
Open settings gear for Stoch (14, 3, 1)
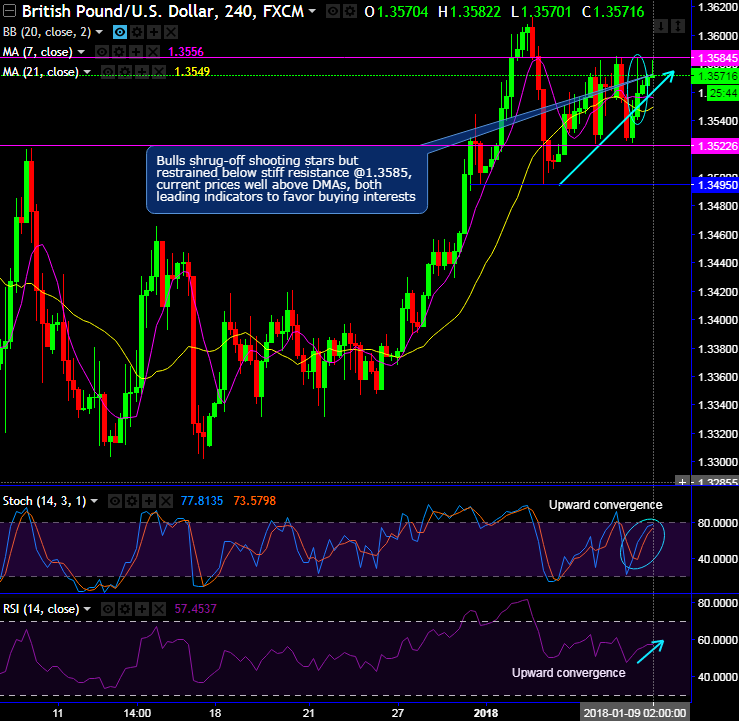pyautogui.click(x=132, y=501)
